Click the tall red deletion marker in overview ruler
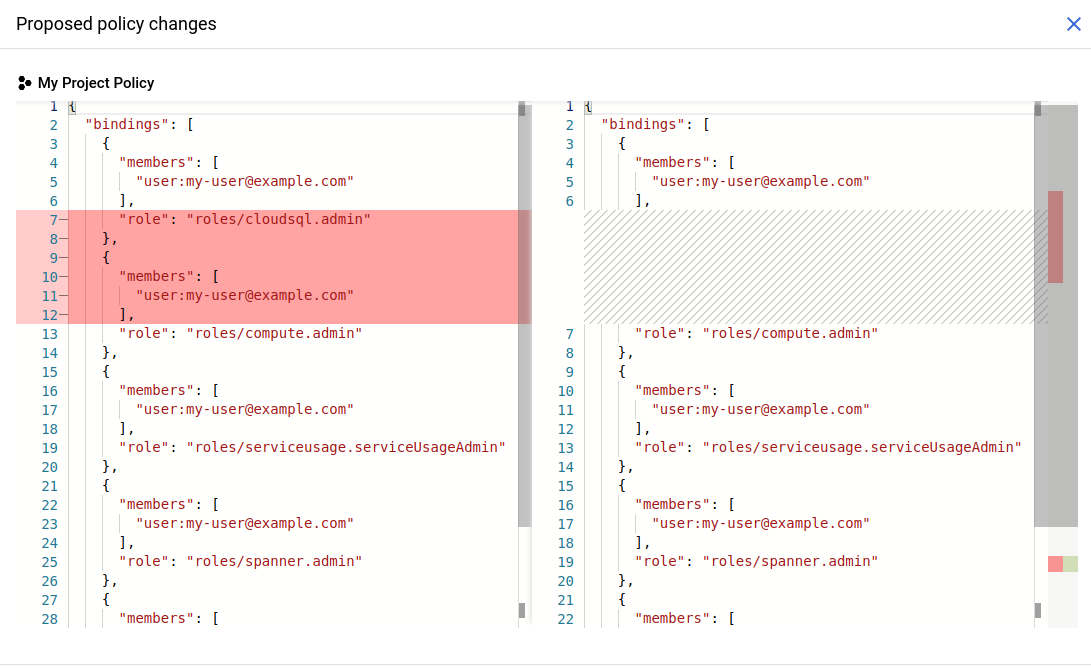 [1055, 237]
